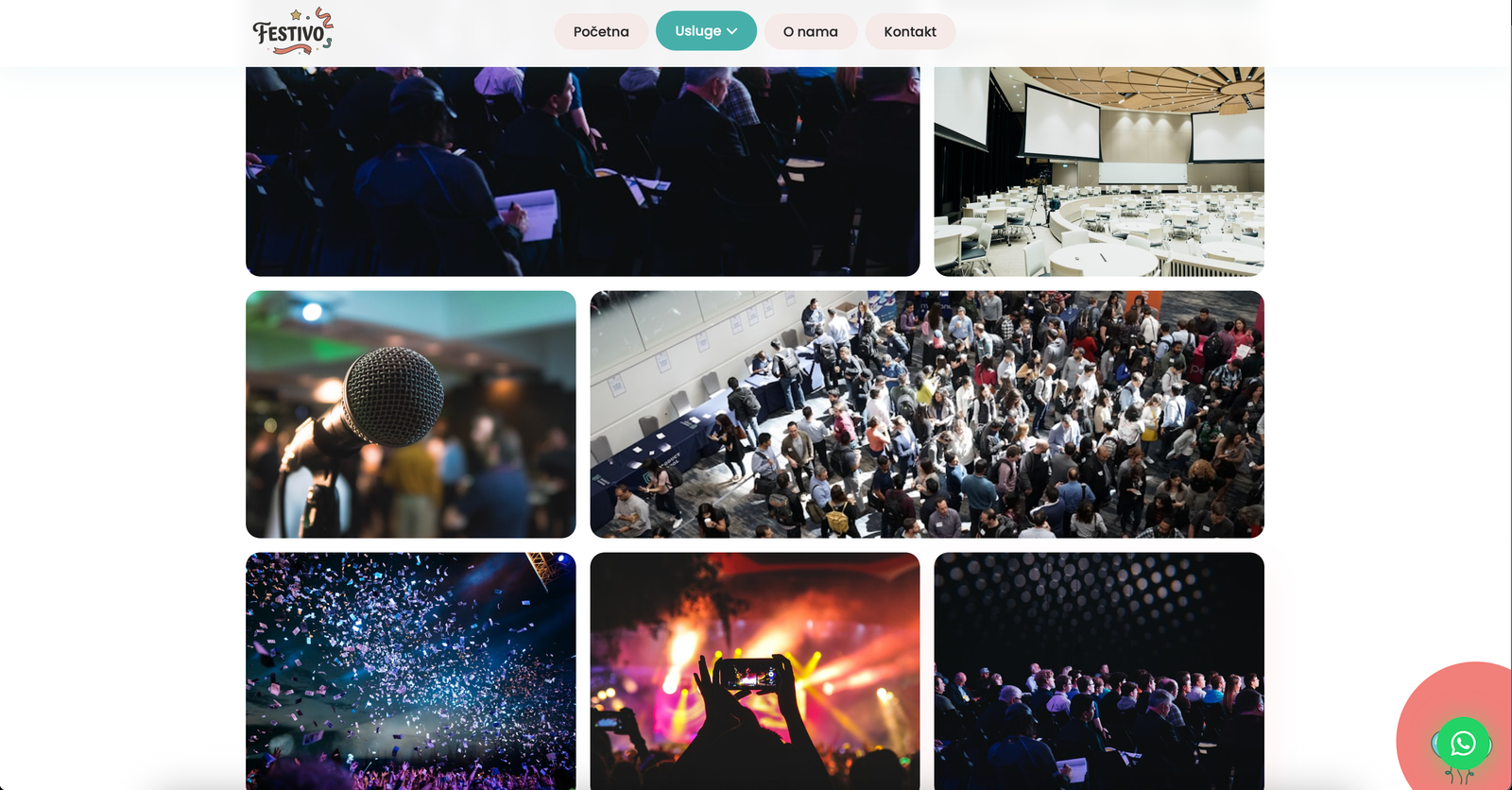Image resolution: width=1512 pixels, height=790 pixels.
Task: View the crowded networking hall photo
Action: (927, 414)
